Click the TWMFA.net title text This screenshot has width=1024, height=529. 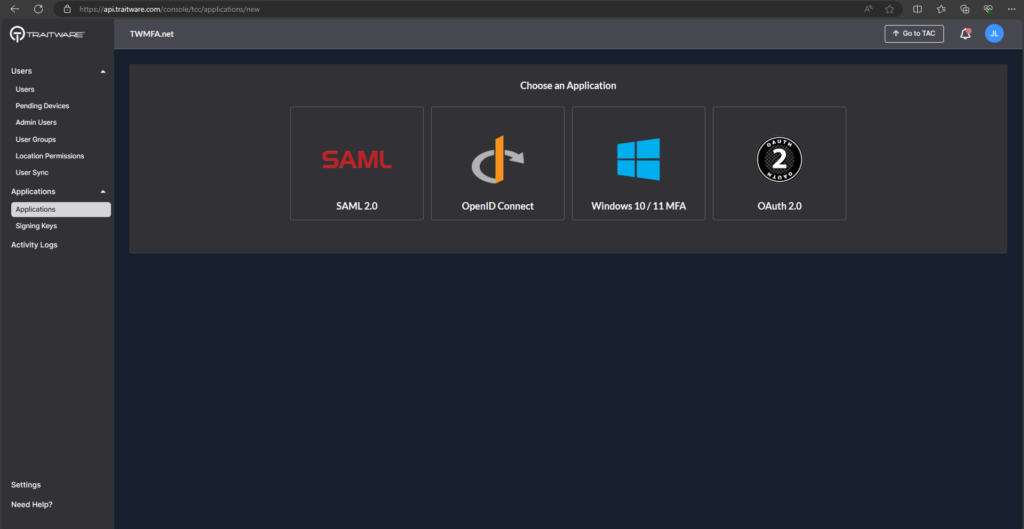pyautogui.click(x=152, y=34)
